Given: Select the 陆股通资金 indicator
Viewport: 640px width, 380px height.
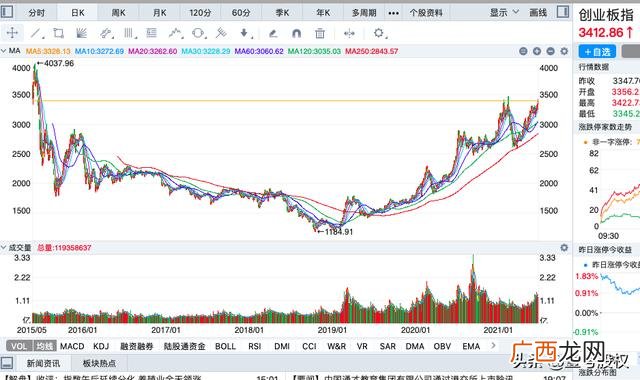Looking at the screenshot, I should click(184, 346).
